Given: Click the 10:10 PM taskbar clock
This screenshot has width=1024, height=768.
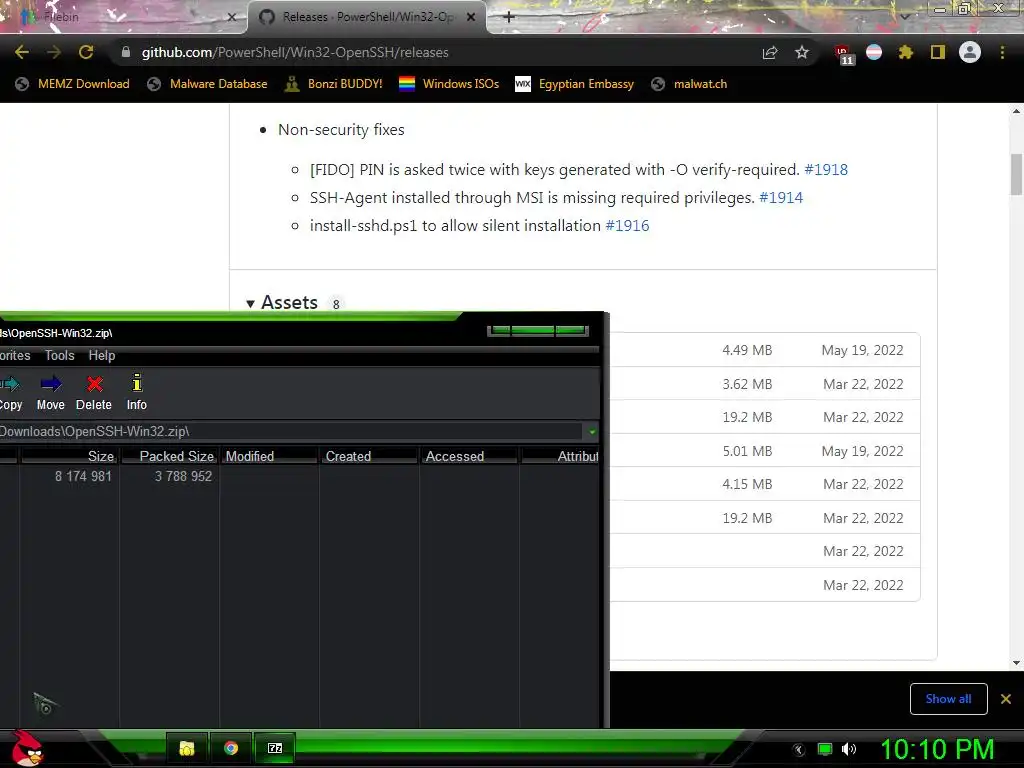Looking at the screenshot, I should 937,749.
